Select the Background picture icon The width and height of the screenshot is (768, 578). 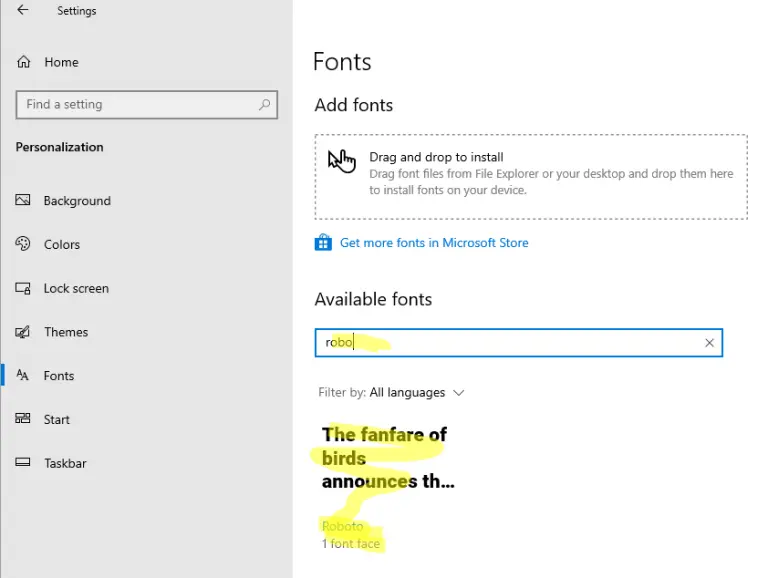click(23, 200)
